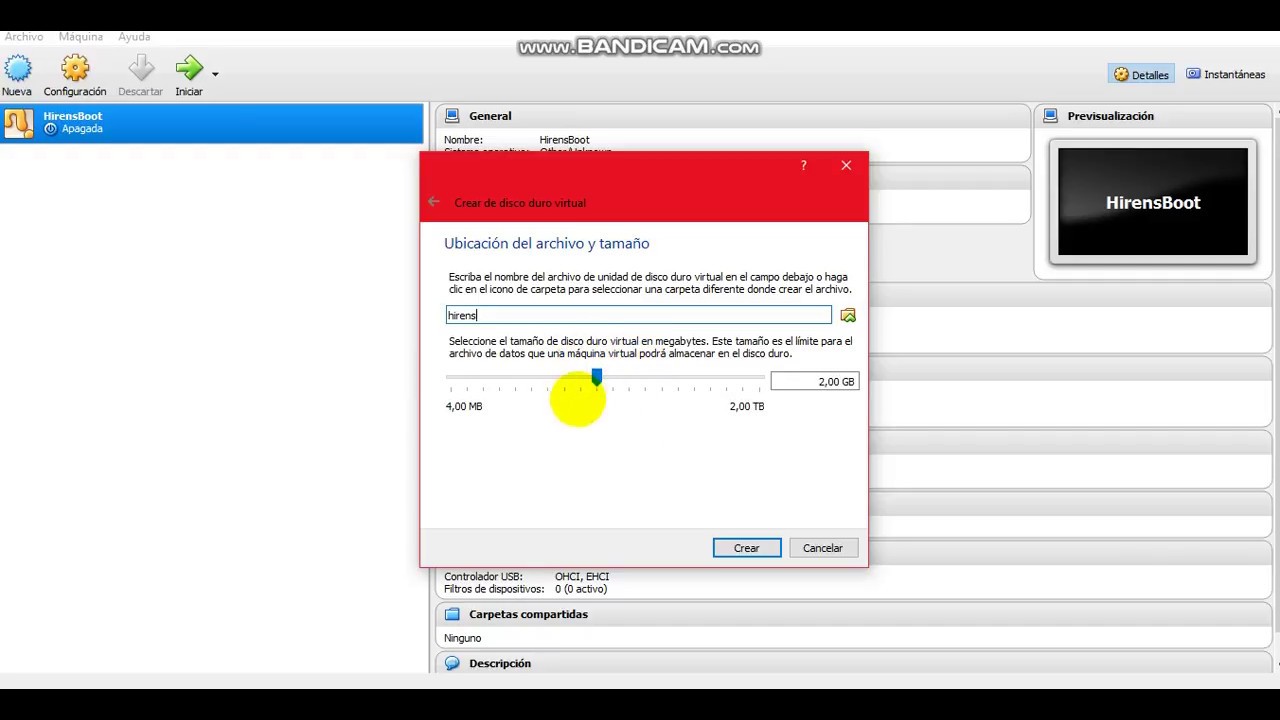Click the 2,00 GB size field
Viewport: 1280px width, 720px height.
[814, 381]
